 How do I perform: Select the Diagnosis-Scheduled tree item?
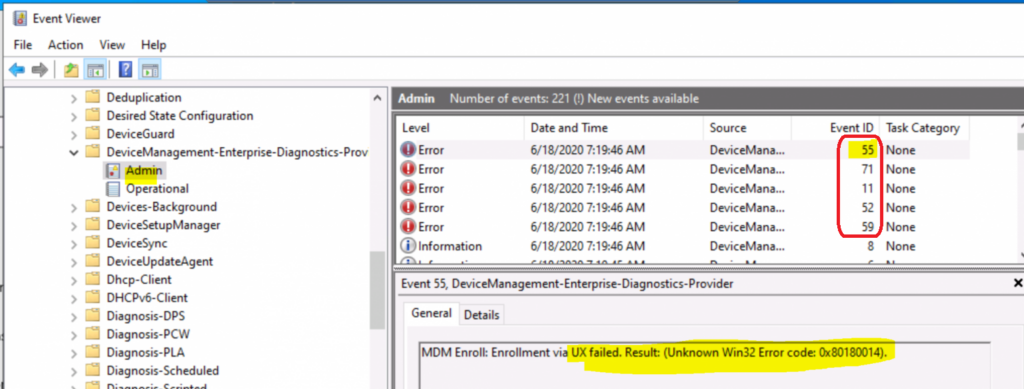tap(163, 371)
